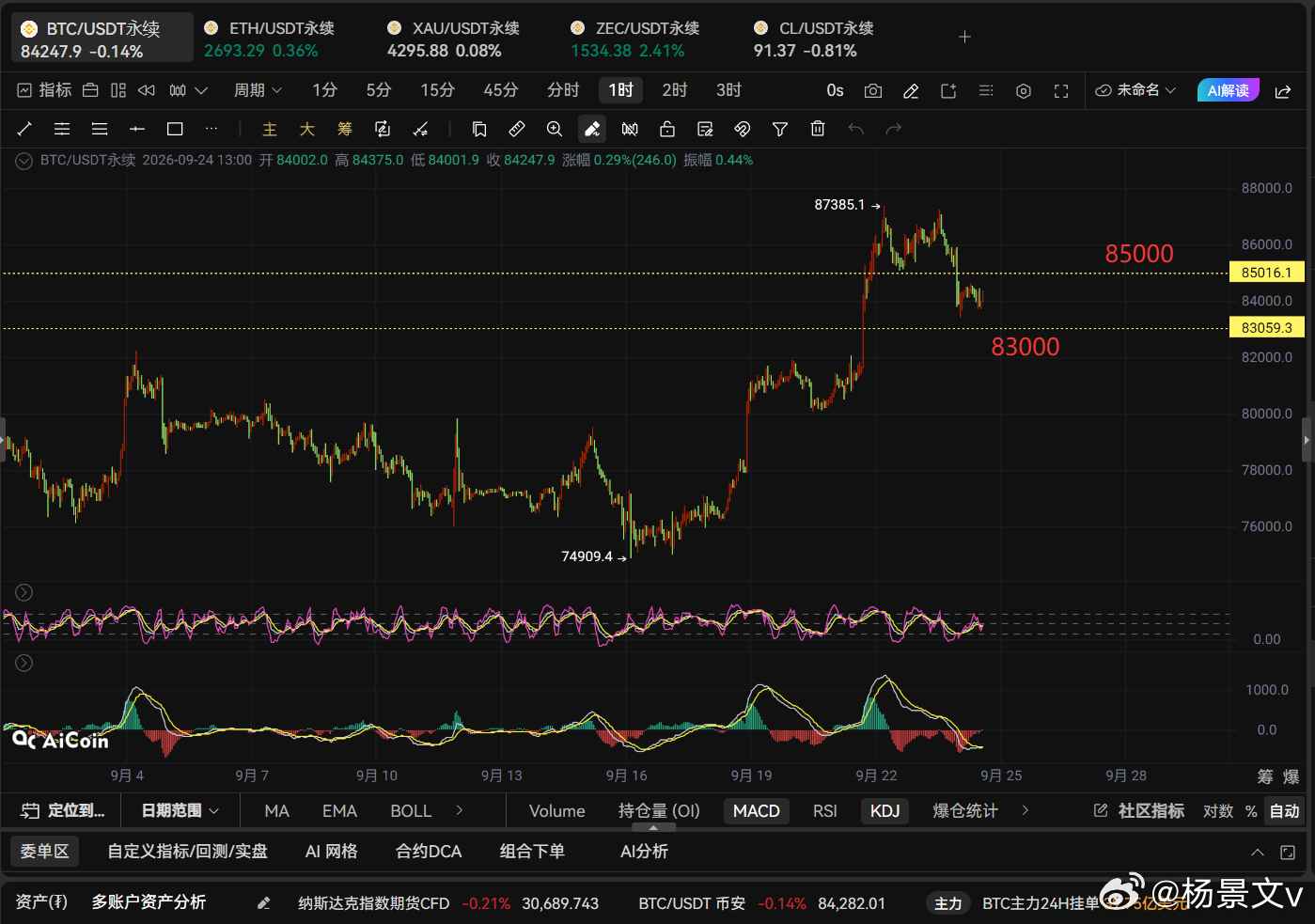Viewport: 1315px width, 924px height.
Task: Open 社区指标 community indicators
Action: pyautogui.click(x=1139, y=810)
